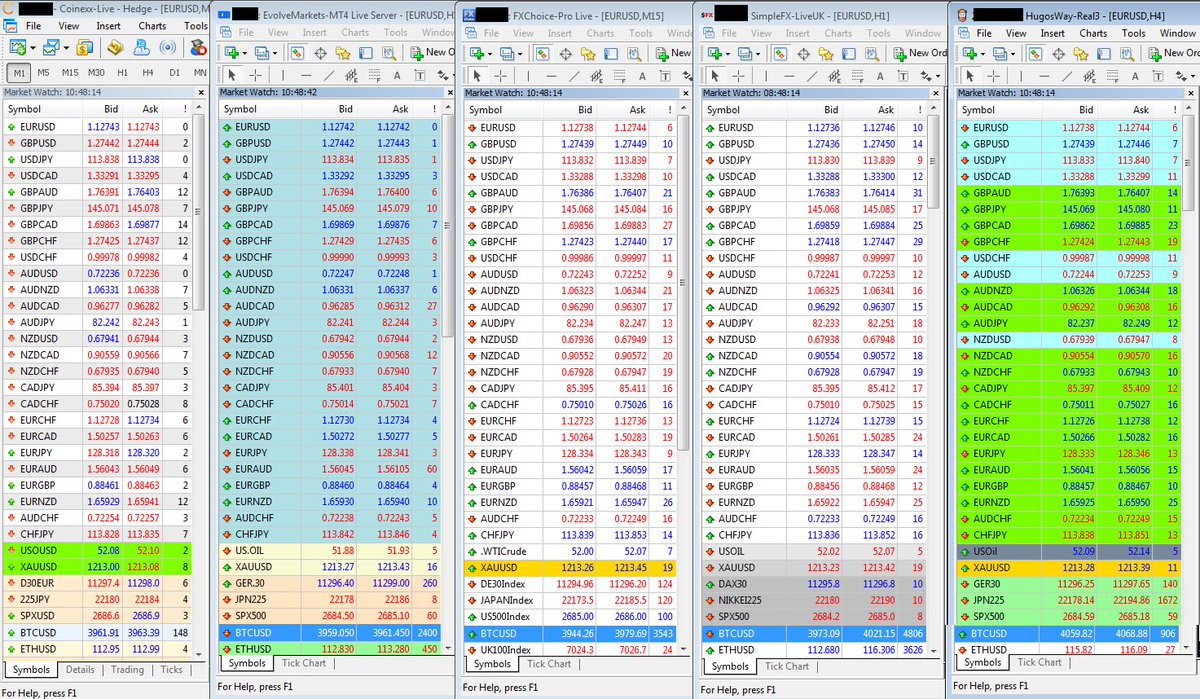The height and width of the screenshot is (699, 1200).
Task: Toggle M5 timeframe in Coinexx window
Action: (44, 73)
